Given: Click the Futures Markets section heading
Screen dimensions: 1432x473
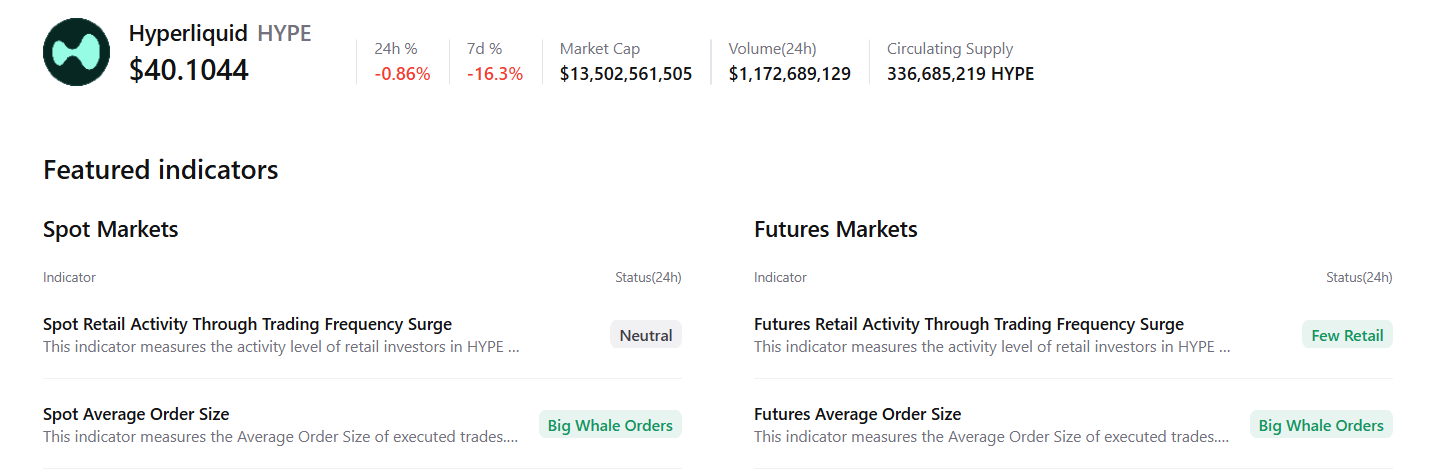Looking at the screenshot, I should coord(835,229).
